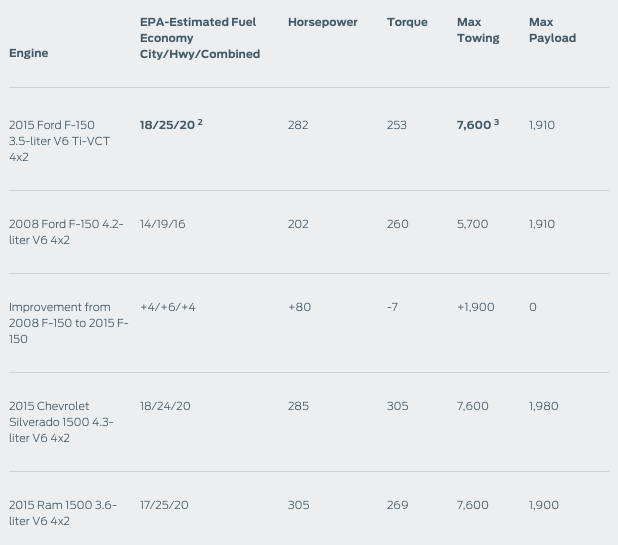Click the +80 horsepower improvement value
Image resolution: width=618 pixels, height=545 pixels.
[299, 307]
